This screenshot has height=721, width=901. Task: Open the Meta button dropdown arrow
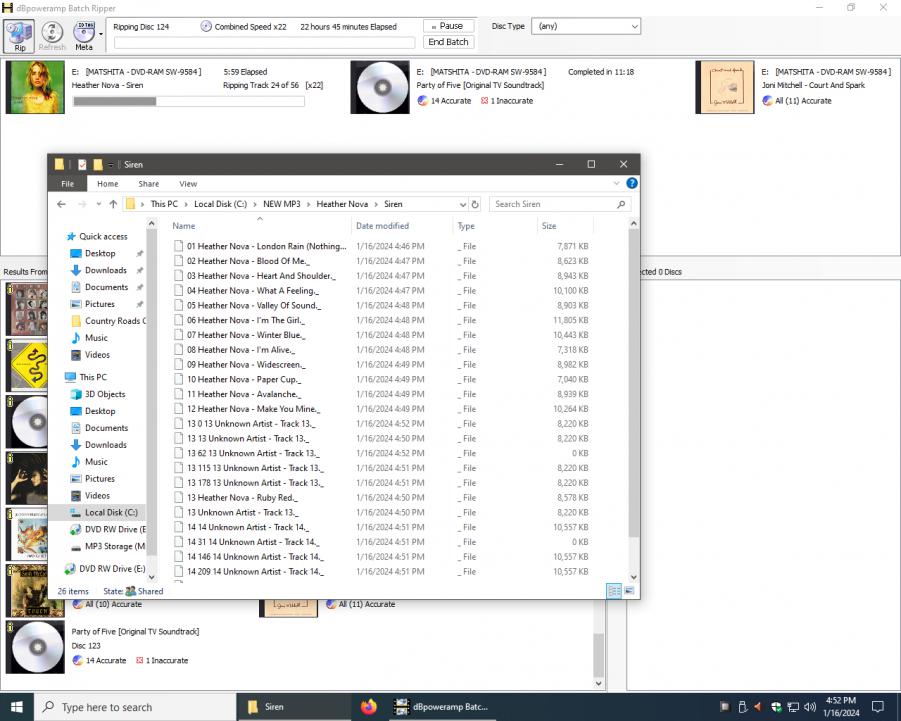click(102, 33)
